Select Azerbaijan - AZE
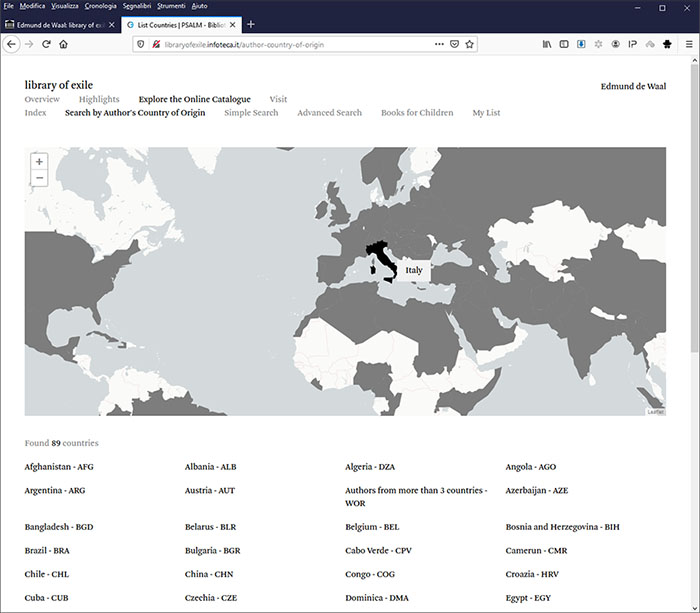700x613 pixels. [537, 490]
